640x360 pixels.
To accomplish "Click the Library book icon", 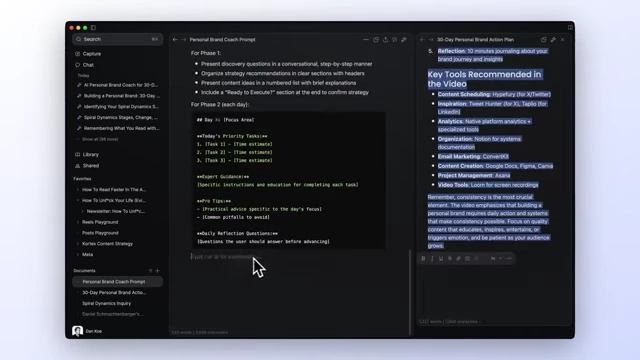I will pos(78,155).
